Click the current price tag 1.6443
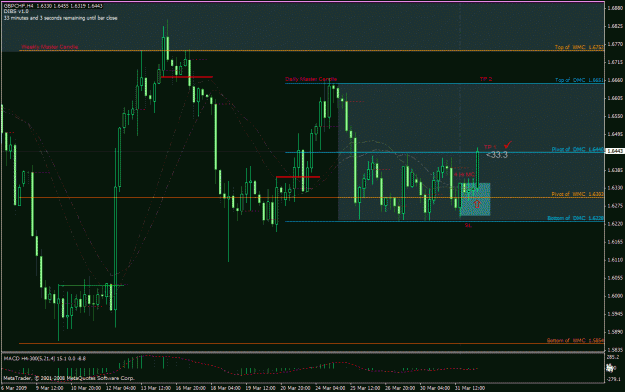This screenshot has width=625, height=392. pos(614,151)
